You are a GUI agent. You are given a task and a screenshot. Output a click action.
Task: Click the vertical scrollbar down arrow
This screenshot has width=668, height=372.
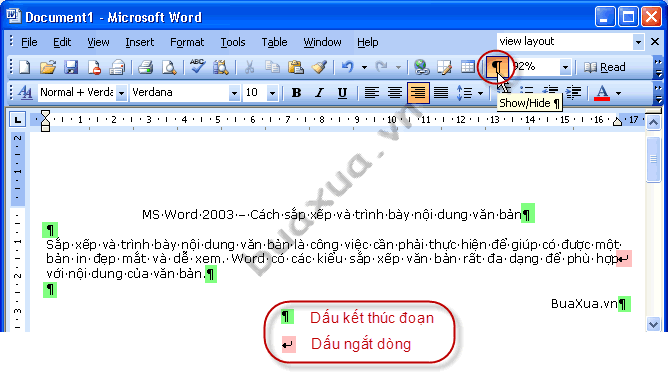coord(653,324)
